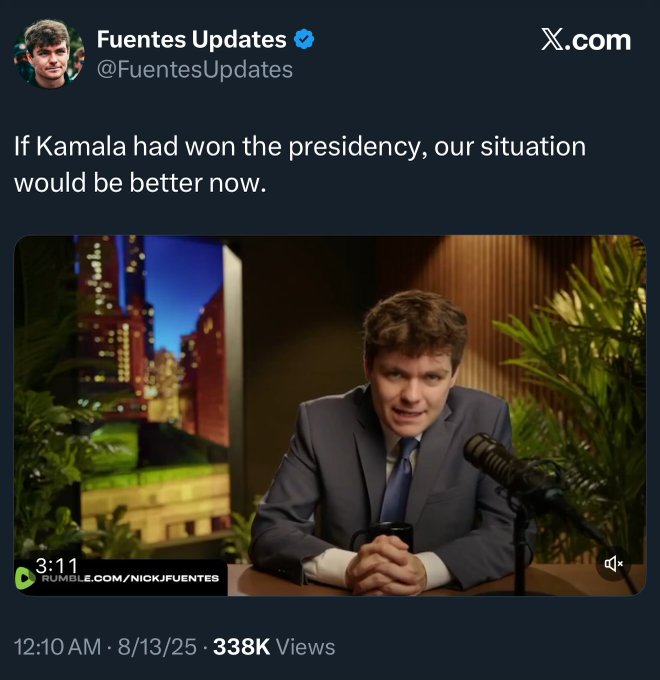The width and height of the screenshot is (660, 680).
Task: Click the speaker's blue necktie in video
Action: 400,480
